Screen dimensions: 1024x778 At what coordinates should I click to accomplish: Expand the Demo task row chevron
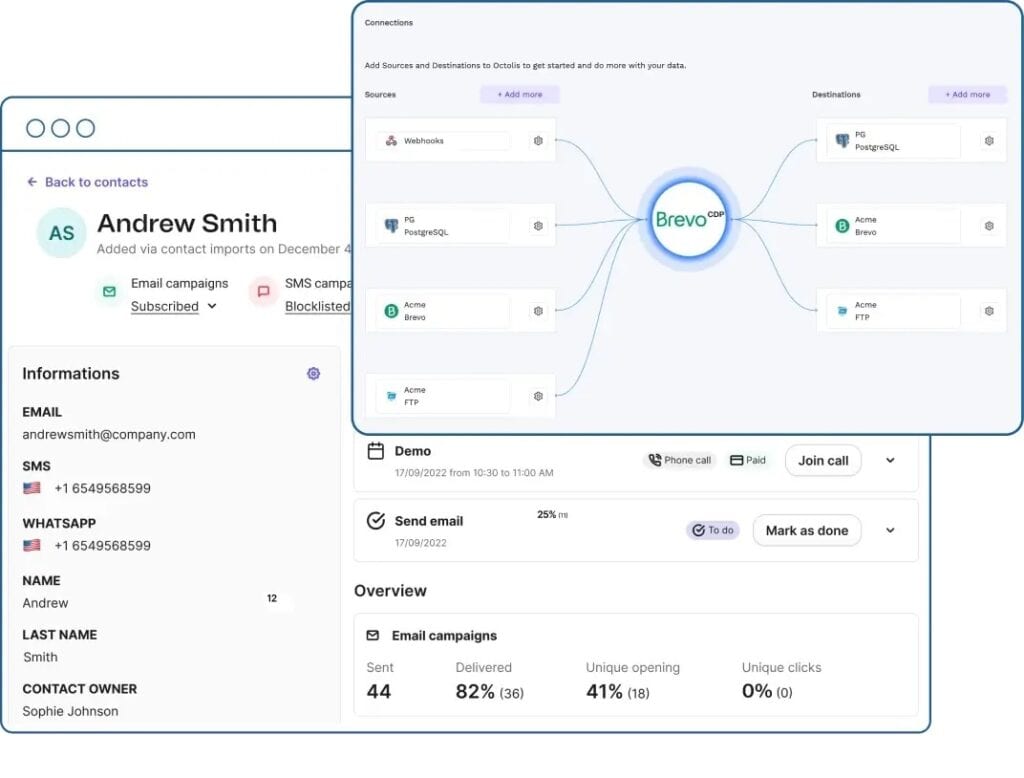(x=890, y=461)
